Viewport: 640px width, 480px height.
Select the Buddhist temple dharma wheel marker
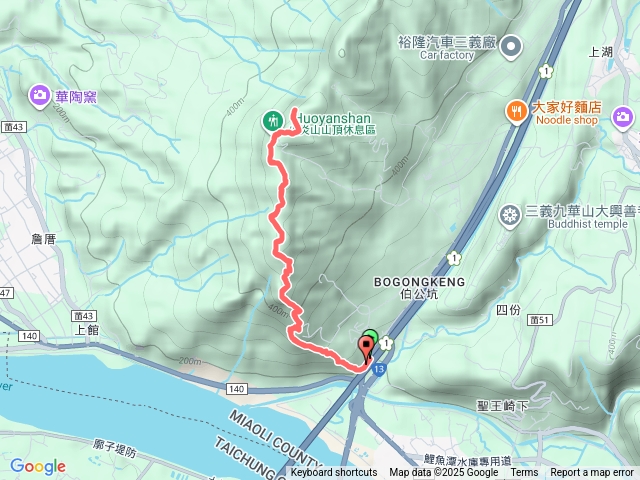pos(510,216)
